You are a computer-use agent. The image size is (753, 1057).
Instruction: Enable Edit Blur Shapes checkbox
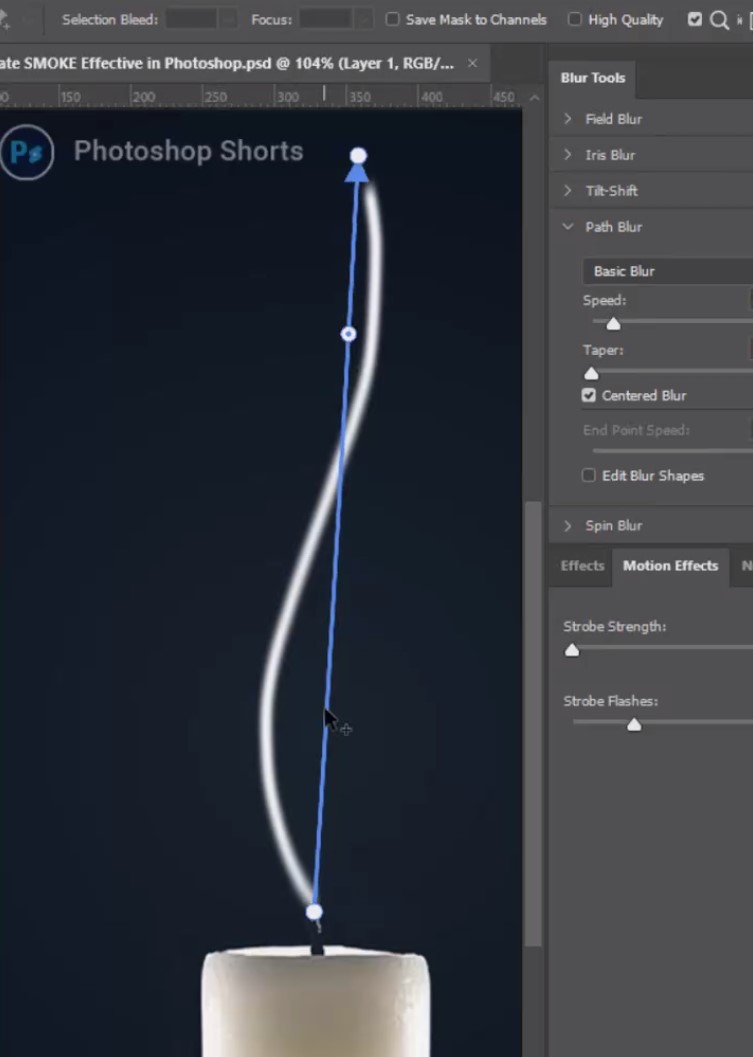coord(589,476)
